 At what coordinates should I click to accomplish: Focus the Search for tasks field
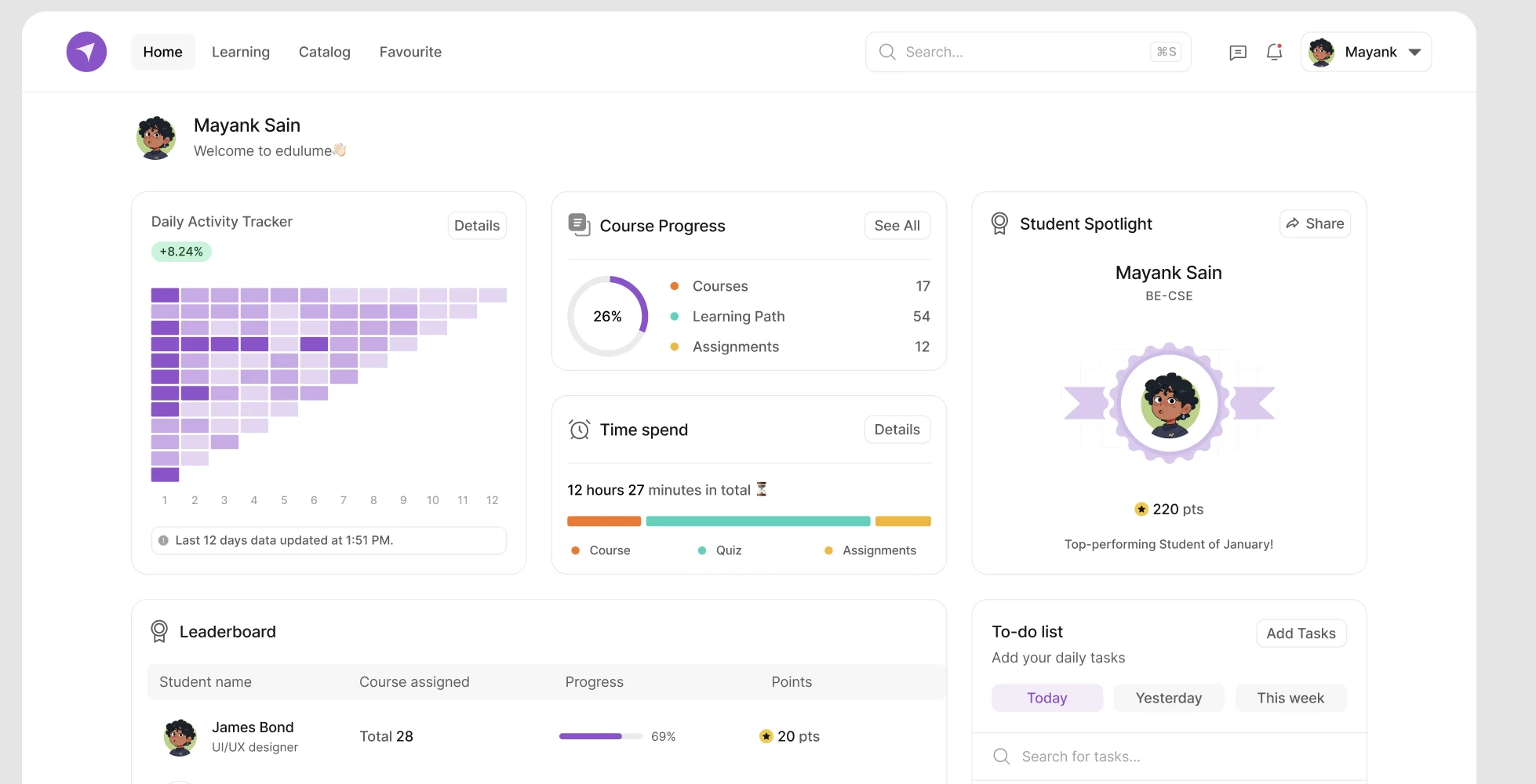[x=1169, y=757]
